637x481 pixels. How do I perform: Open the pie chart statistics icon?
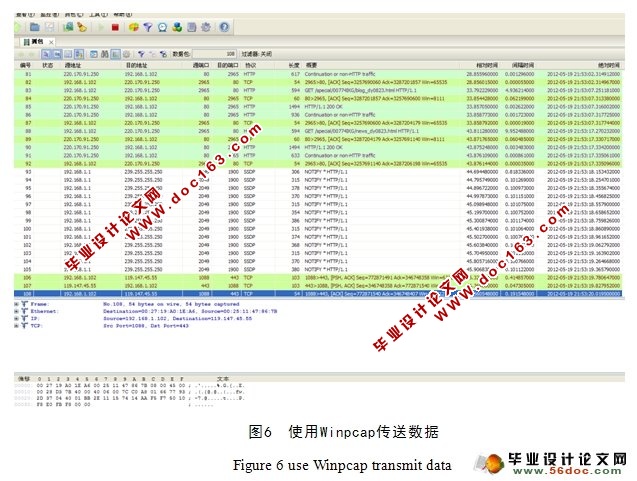point(134,27)
